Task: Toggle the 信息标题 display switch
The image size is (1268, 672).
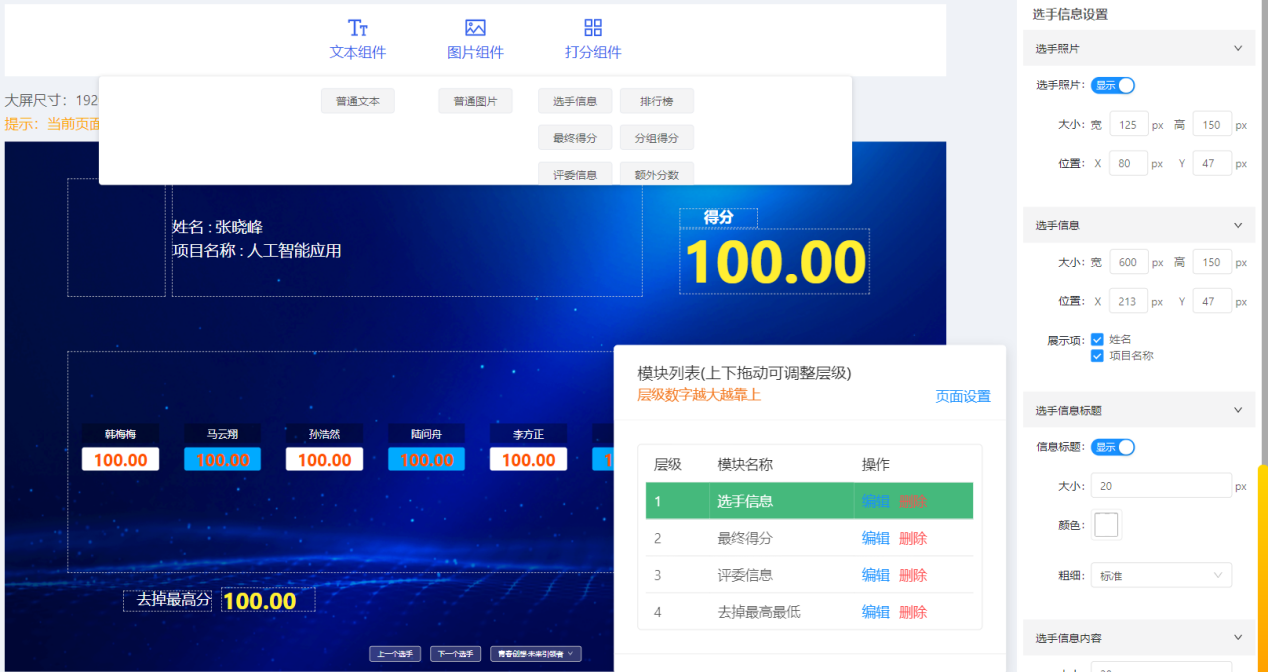Action: 1113,447
